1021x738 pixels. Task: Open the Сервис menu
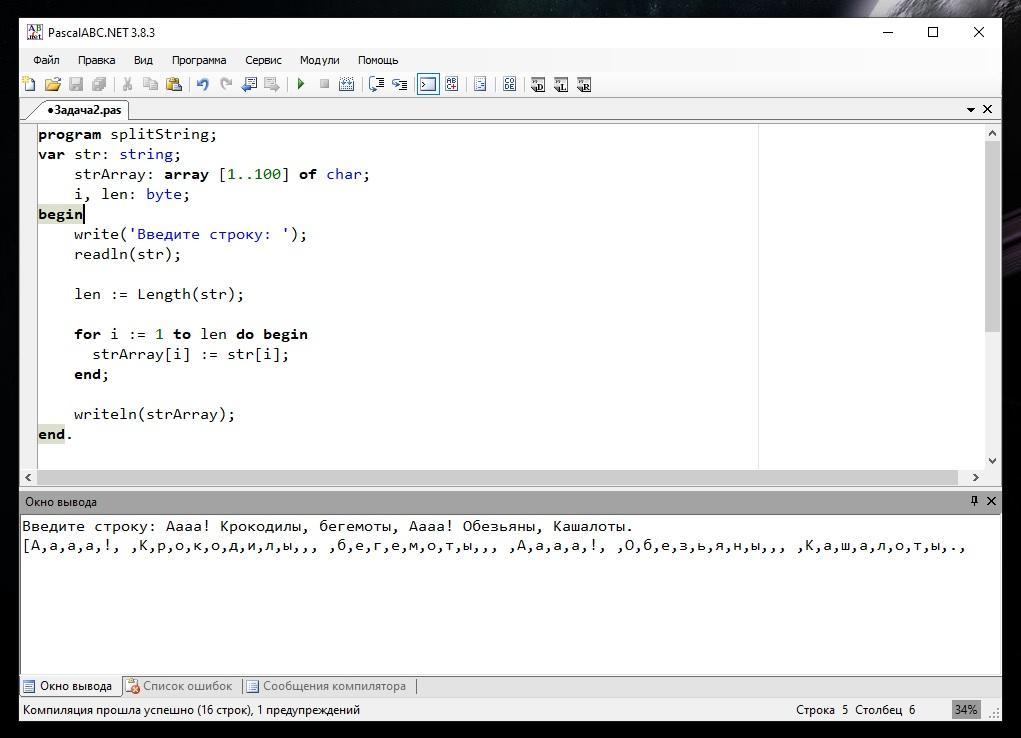(x=263, y=60)
